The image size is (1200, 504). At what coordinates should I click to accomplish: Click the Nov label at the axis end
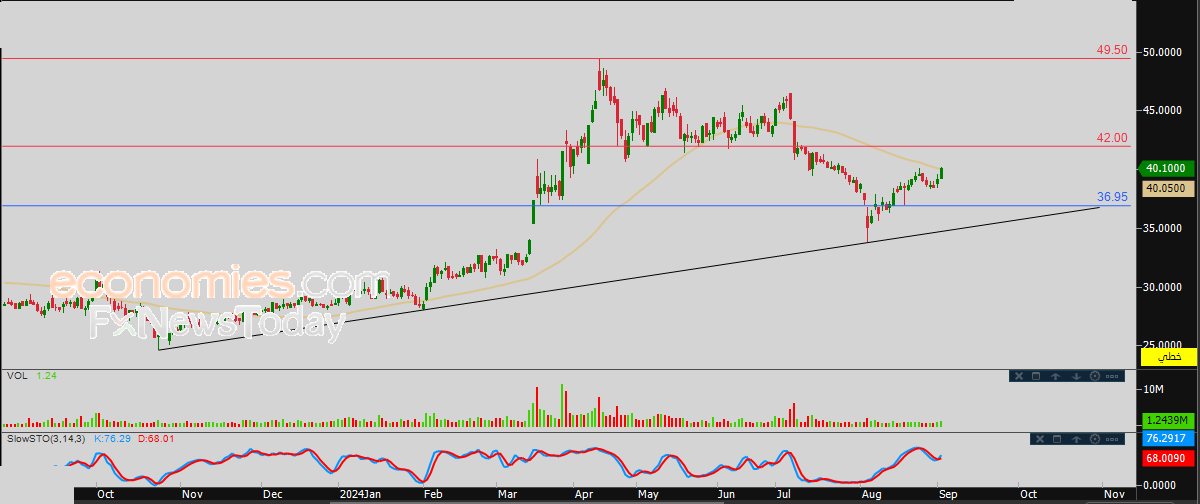click(x=1114, y=494)
